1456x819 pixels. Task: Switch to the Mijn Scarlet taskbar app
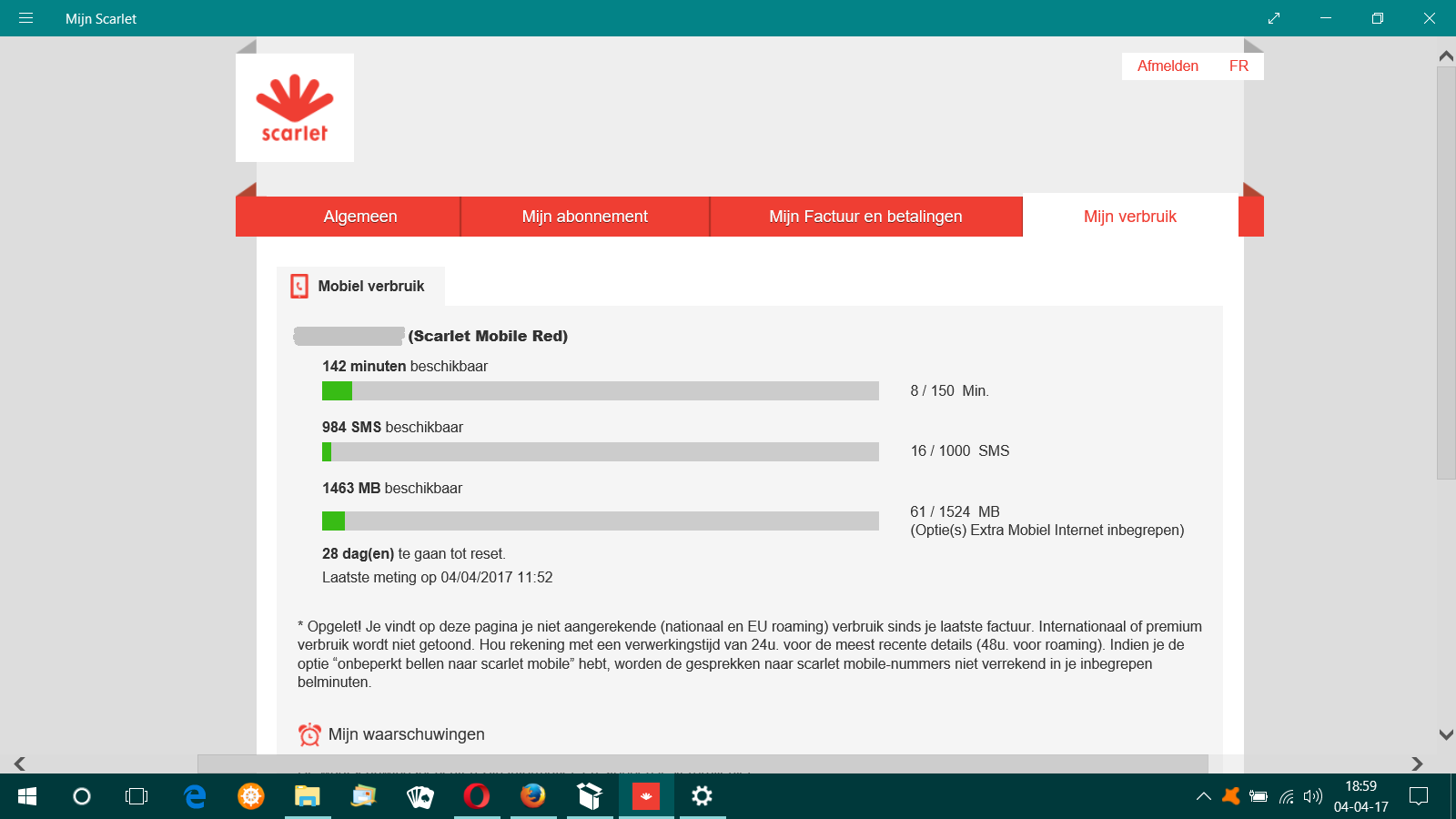click(646, 796)
